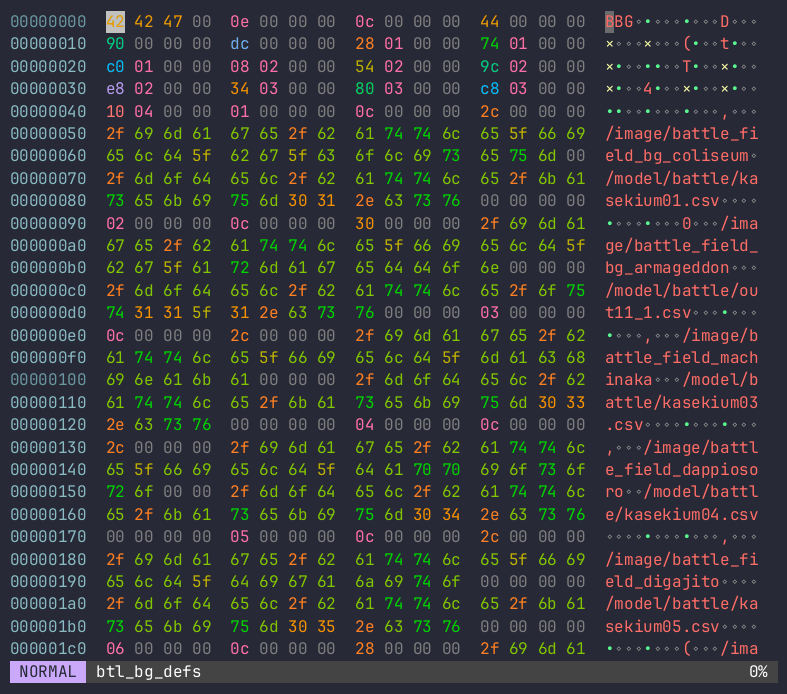The width and height of the screenshot is (787, 694).
Task: Click the btl_bg_defs file name
Action: pyautogui.click(x=149, y=671)
